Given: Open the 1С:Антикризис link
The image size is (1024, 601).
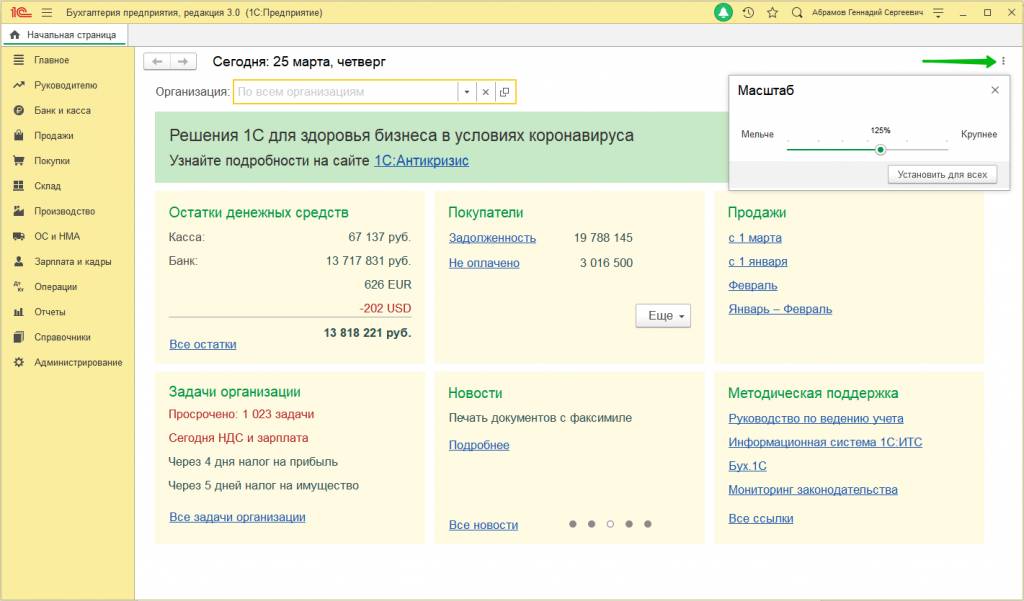Looking at the screenshot, I should [x=421, y=161].
